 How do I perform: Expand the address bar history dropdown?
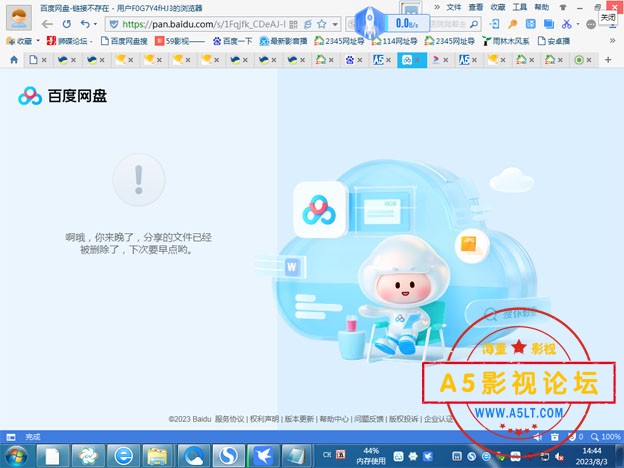[x=335, y=24]
